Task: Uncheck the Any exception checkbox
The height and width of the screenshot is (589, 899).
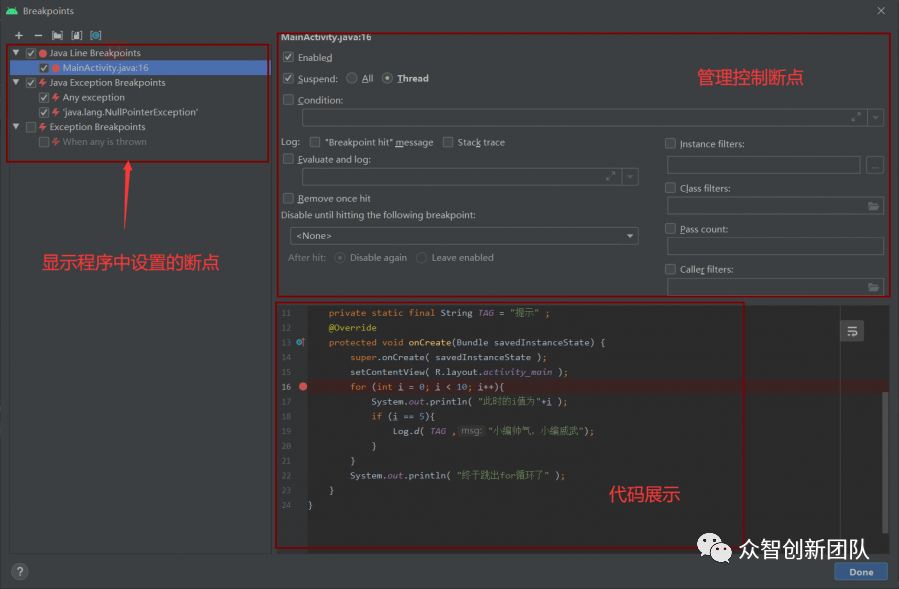Action: coord(44,97)
